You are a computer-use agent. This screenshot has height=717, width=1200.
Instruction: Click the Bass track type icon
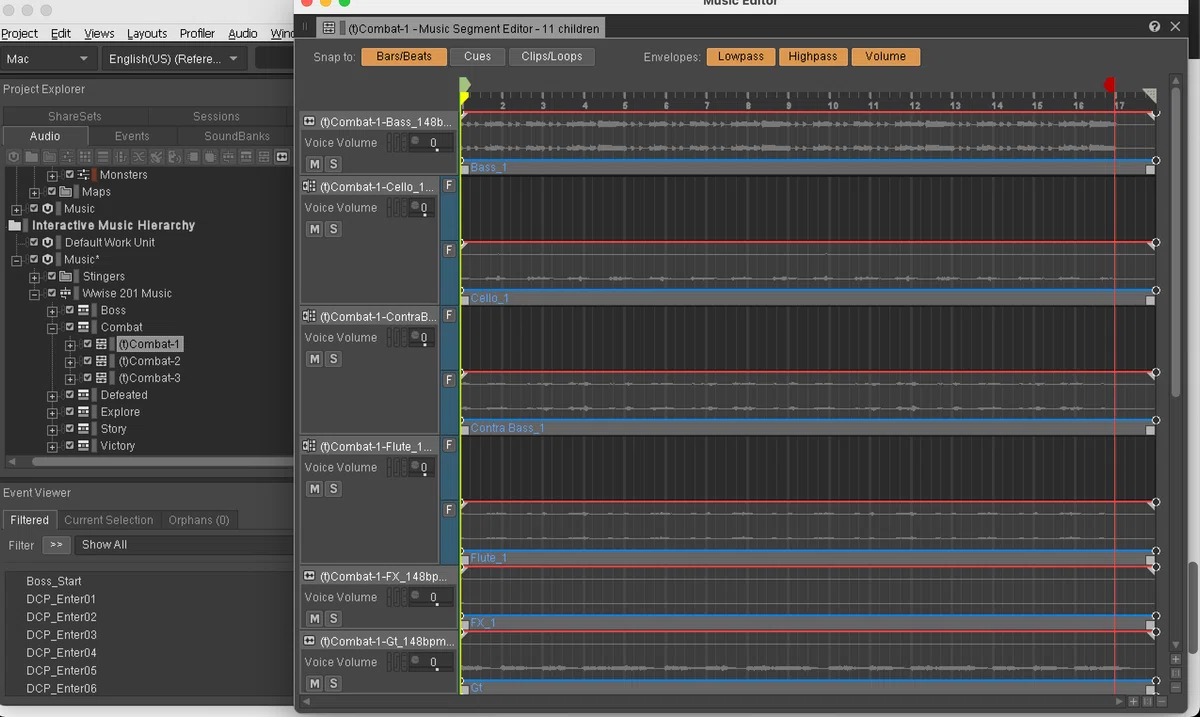pos(309,121)
